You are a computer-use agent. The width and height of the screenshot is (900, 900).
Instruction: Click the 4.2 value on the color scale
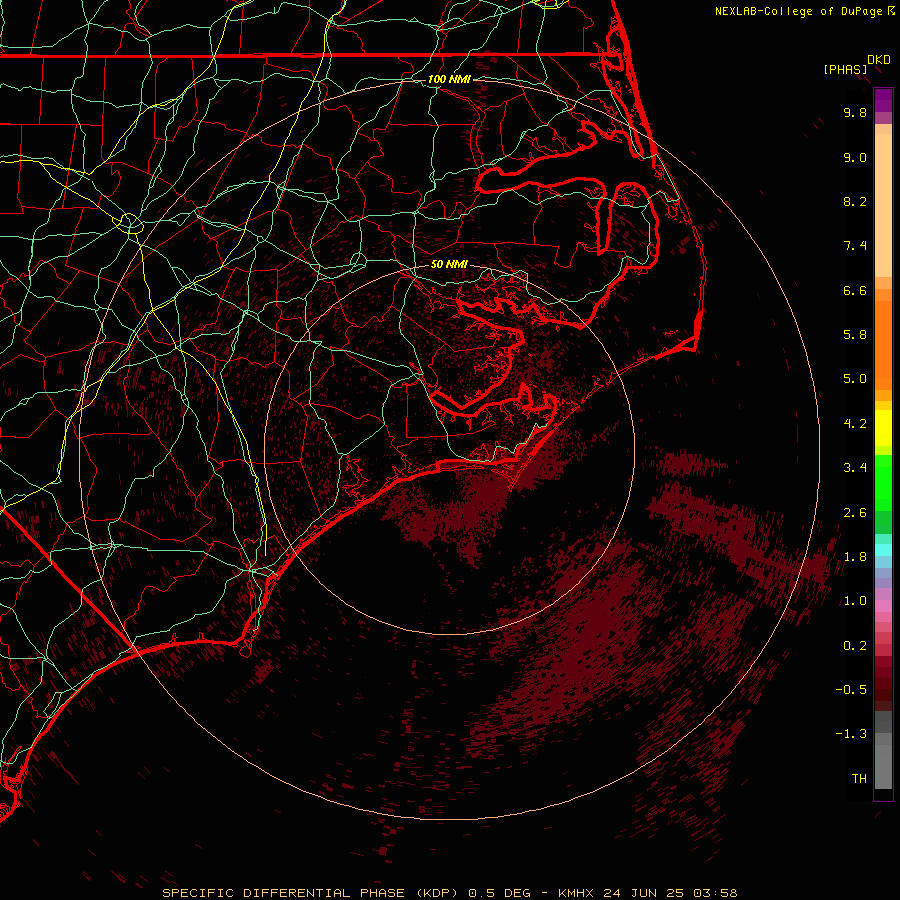tap(855, 424)
